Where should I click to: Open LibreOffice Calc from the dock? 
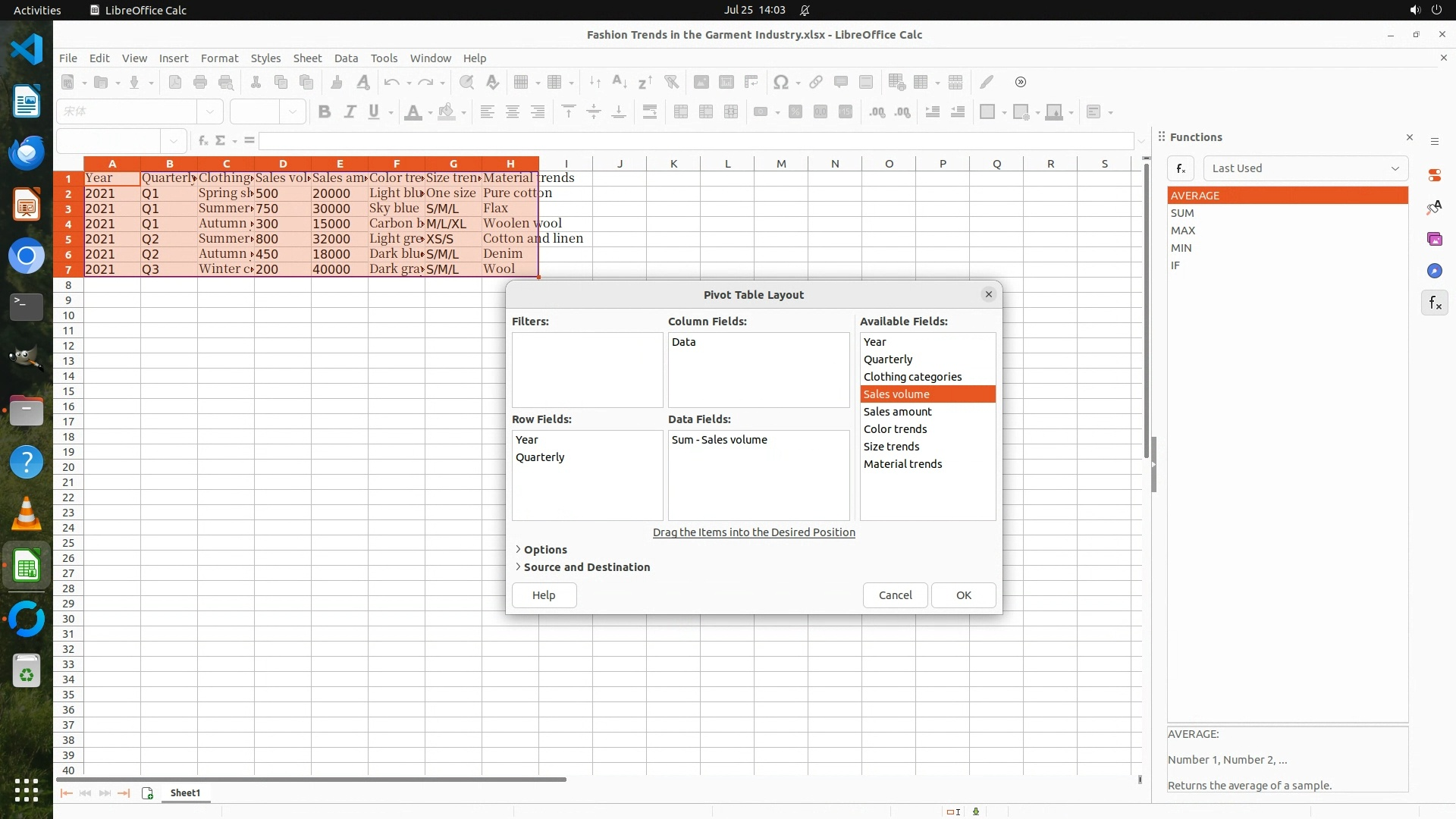(x=27, y=566)
